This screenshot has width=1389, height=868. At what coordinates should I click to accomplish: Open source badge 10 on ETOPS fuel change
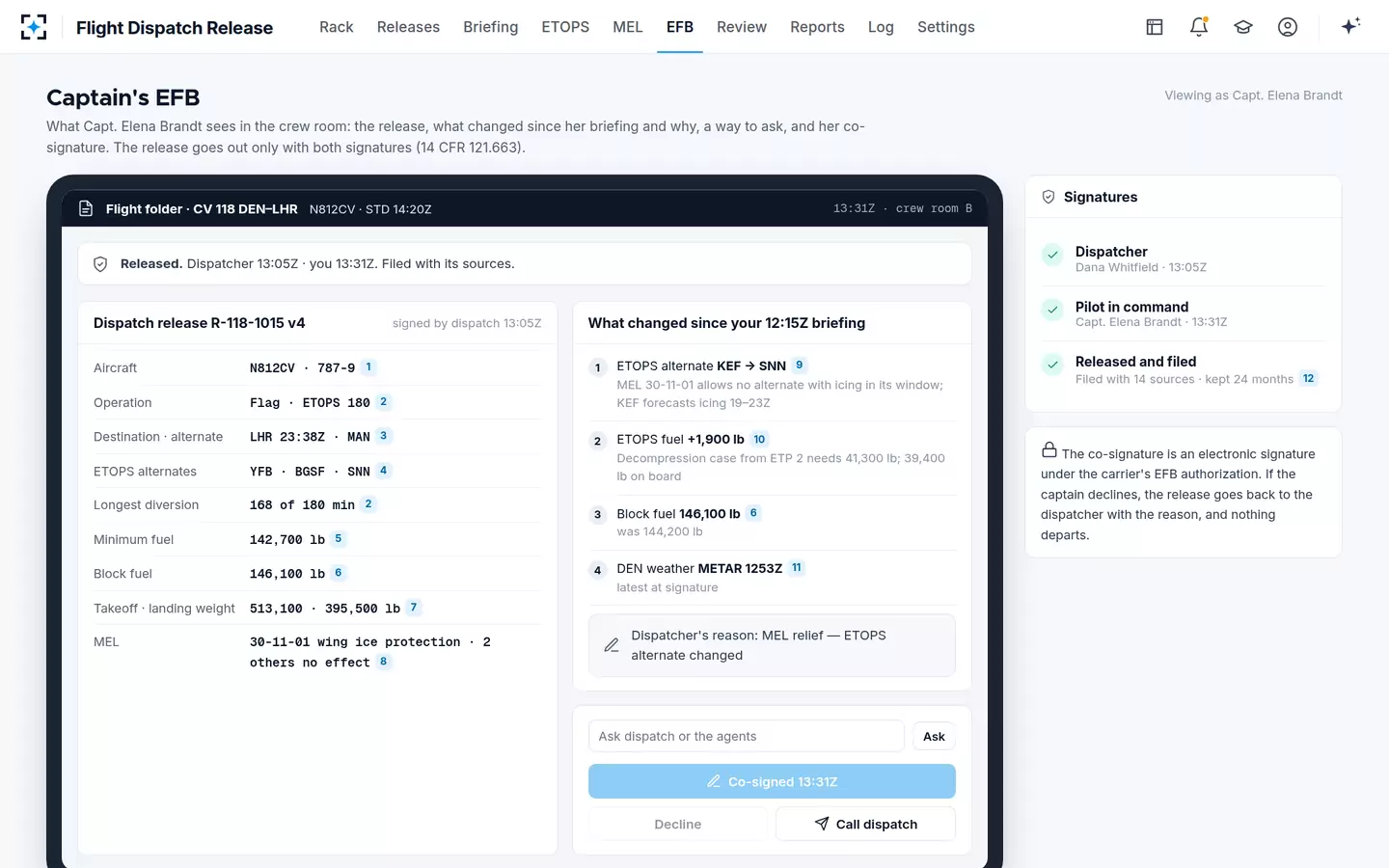point(759,440)
